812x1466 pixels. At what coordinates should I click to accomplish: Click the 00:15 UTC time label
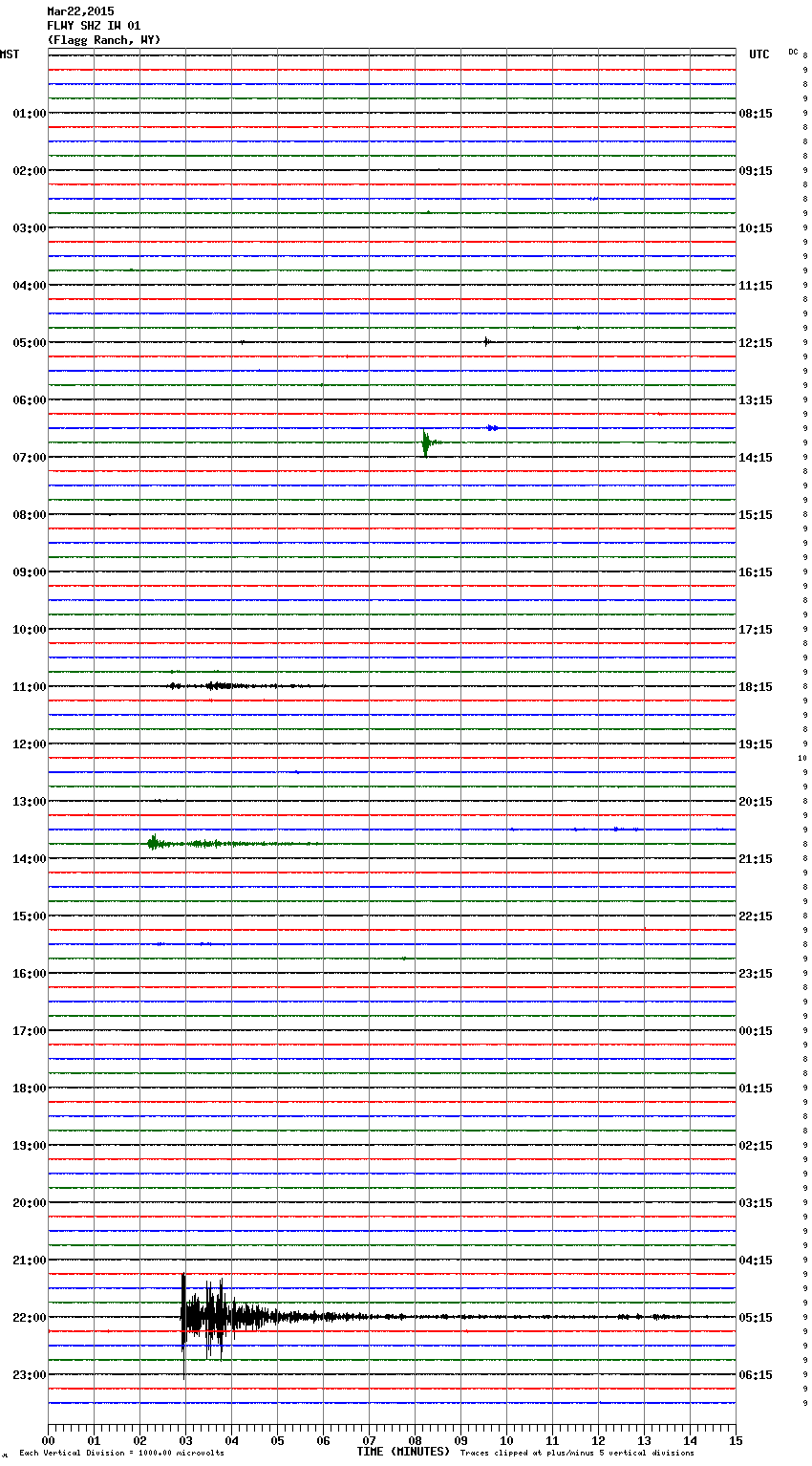756,1030
